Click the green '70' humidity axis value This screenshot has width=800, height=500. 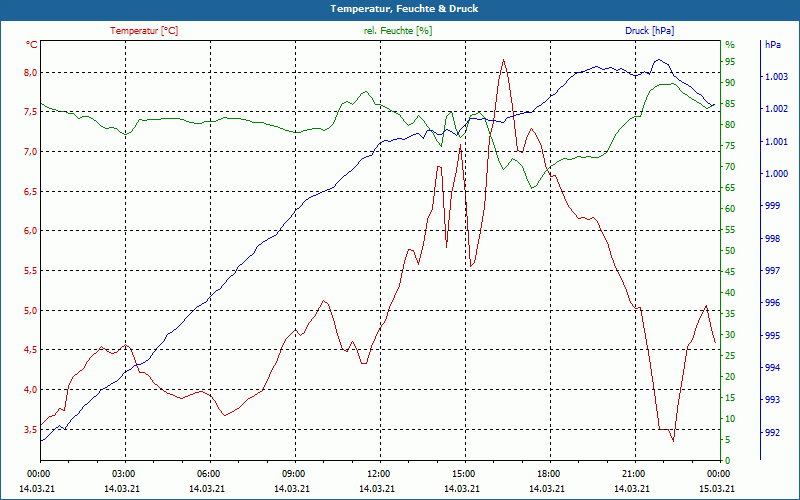coord(730,167)
